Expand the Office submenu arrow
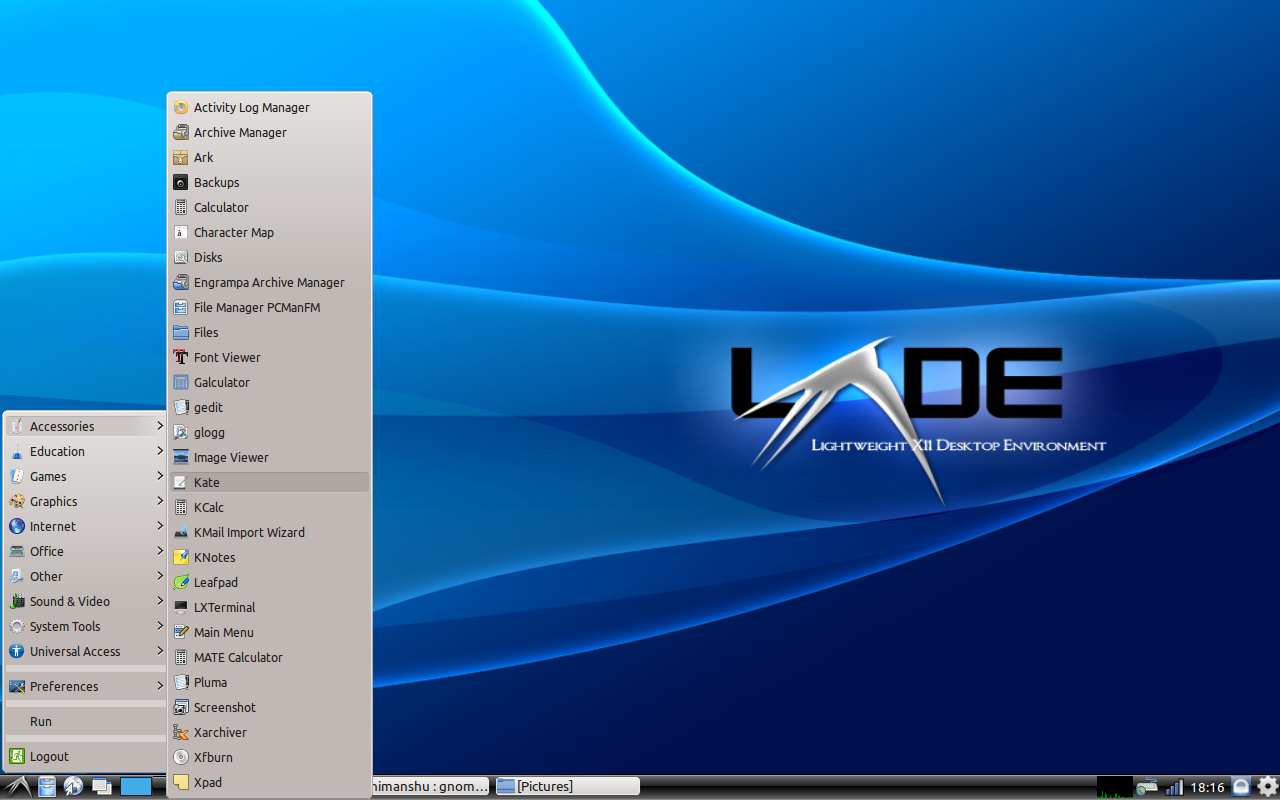Image resolution: width=1280 pixels, height=800 pixels. click(160, 551)
